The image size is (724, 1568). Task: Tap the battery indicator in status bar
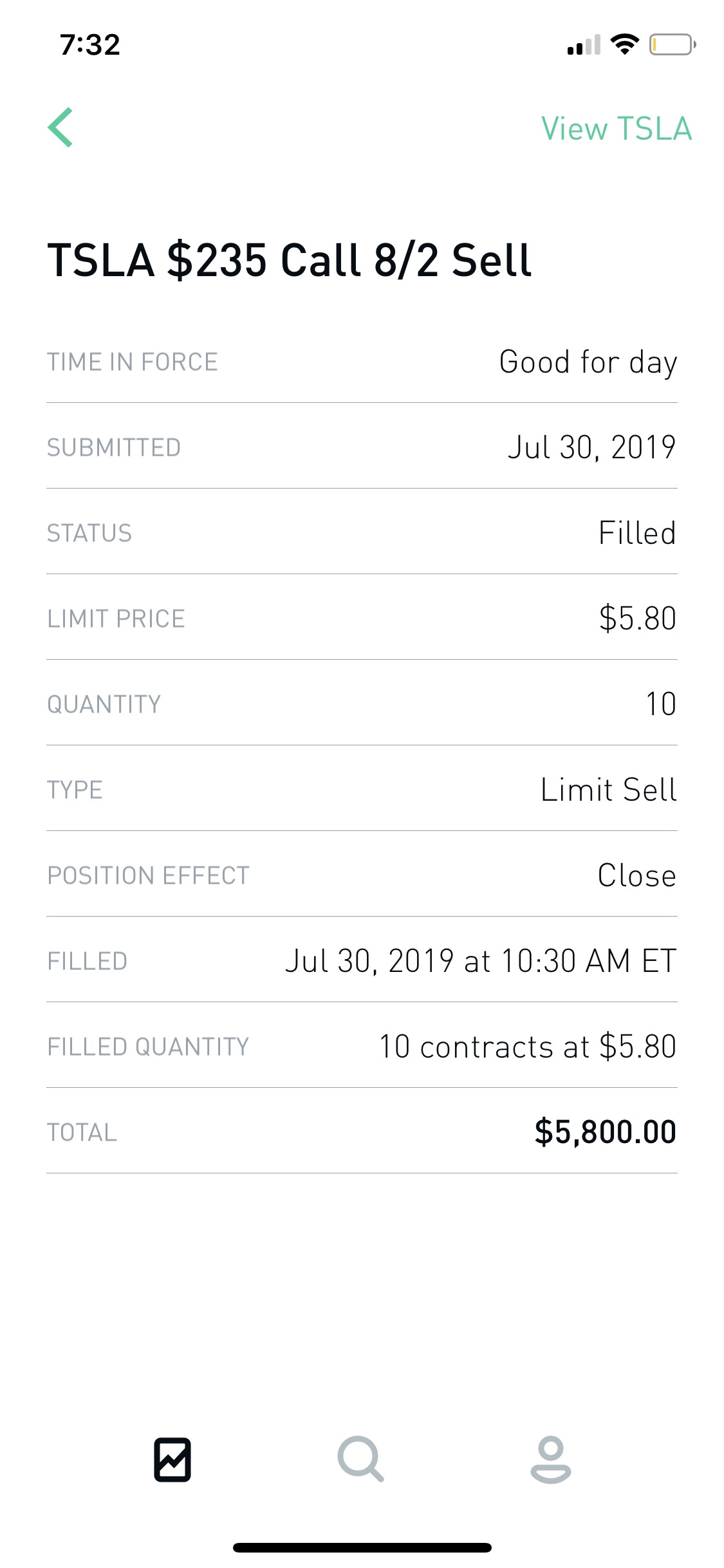[x=673, y=45]
